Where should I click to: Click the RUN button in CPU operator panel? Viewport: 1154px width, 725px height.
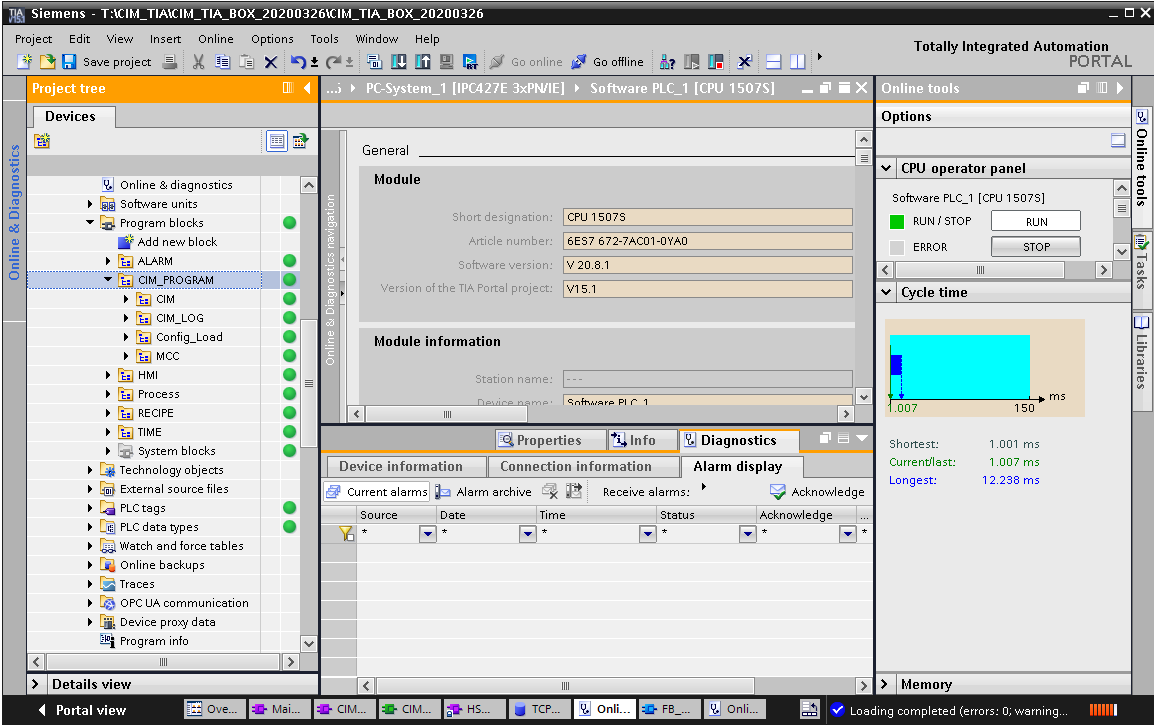(1036, 222)
